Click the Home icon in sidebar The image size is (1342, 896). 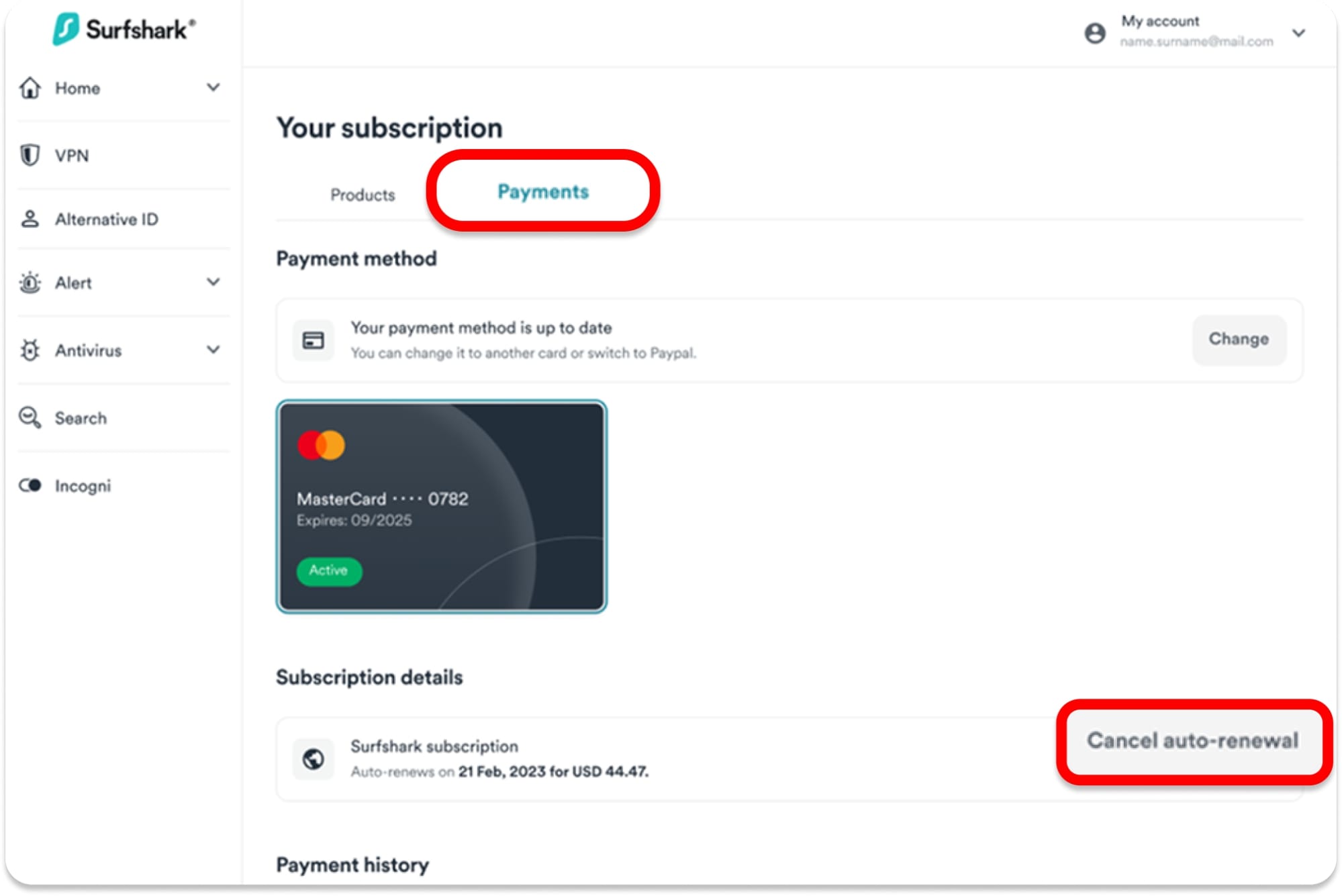(x=30, y=88)
